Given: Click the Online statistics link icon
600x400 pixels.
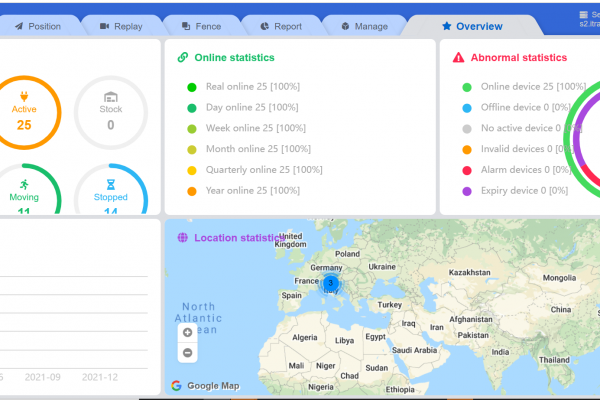Looking at the screenshot, I should tap(183, 57).
